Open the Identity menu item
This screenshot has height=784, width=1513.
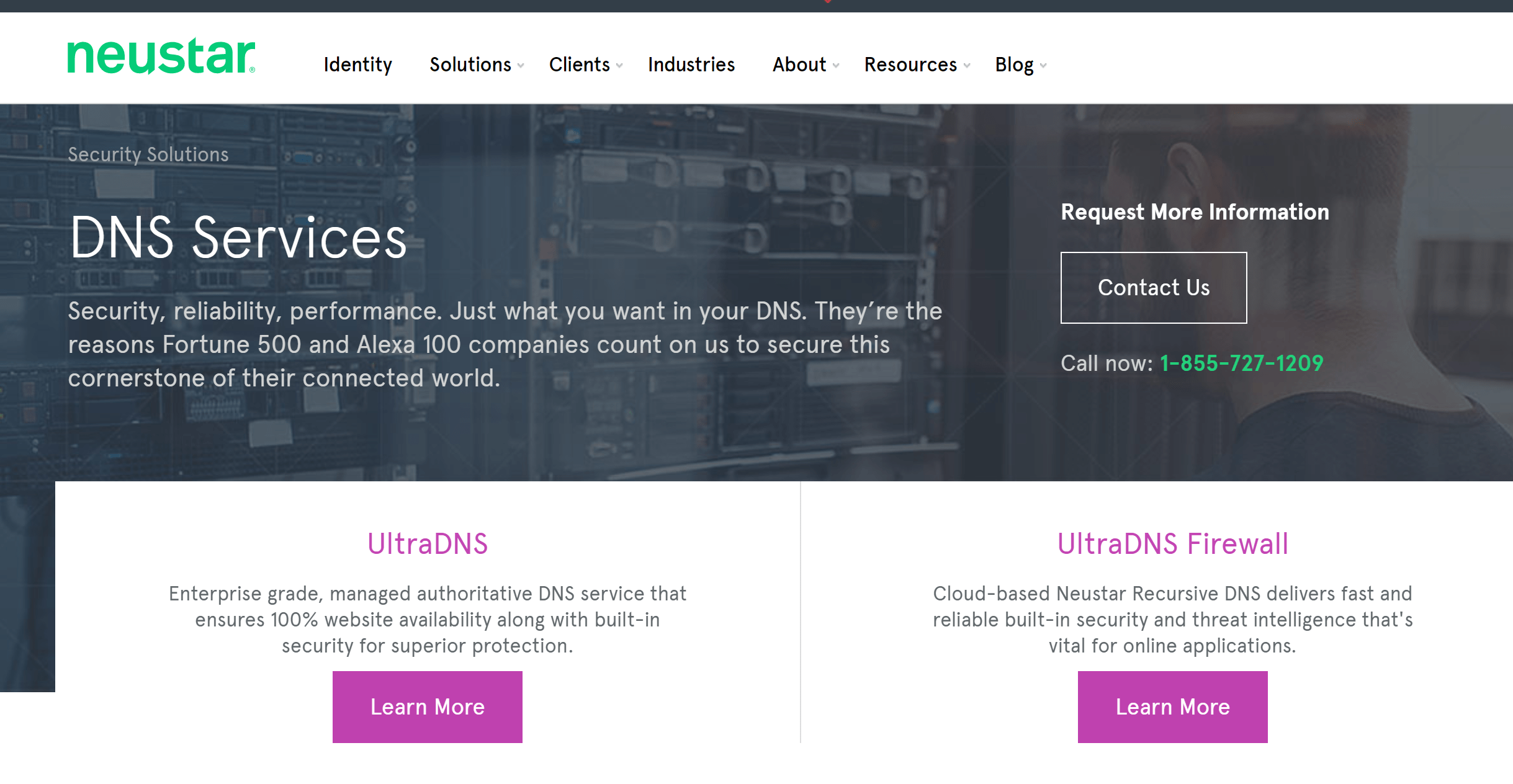357,65
